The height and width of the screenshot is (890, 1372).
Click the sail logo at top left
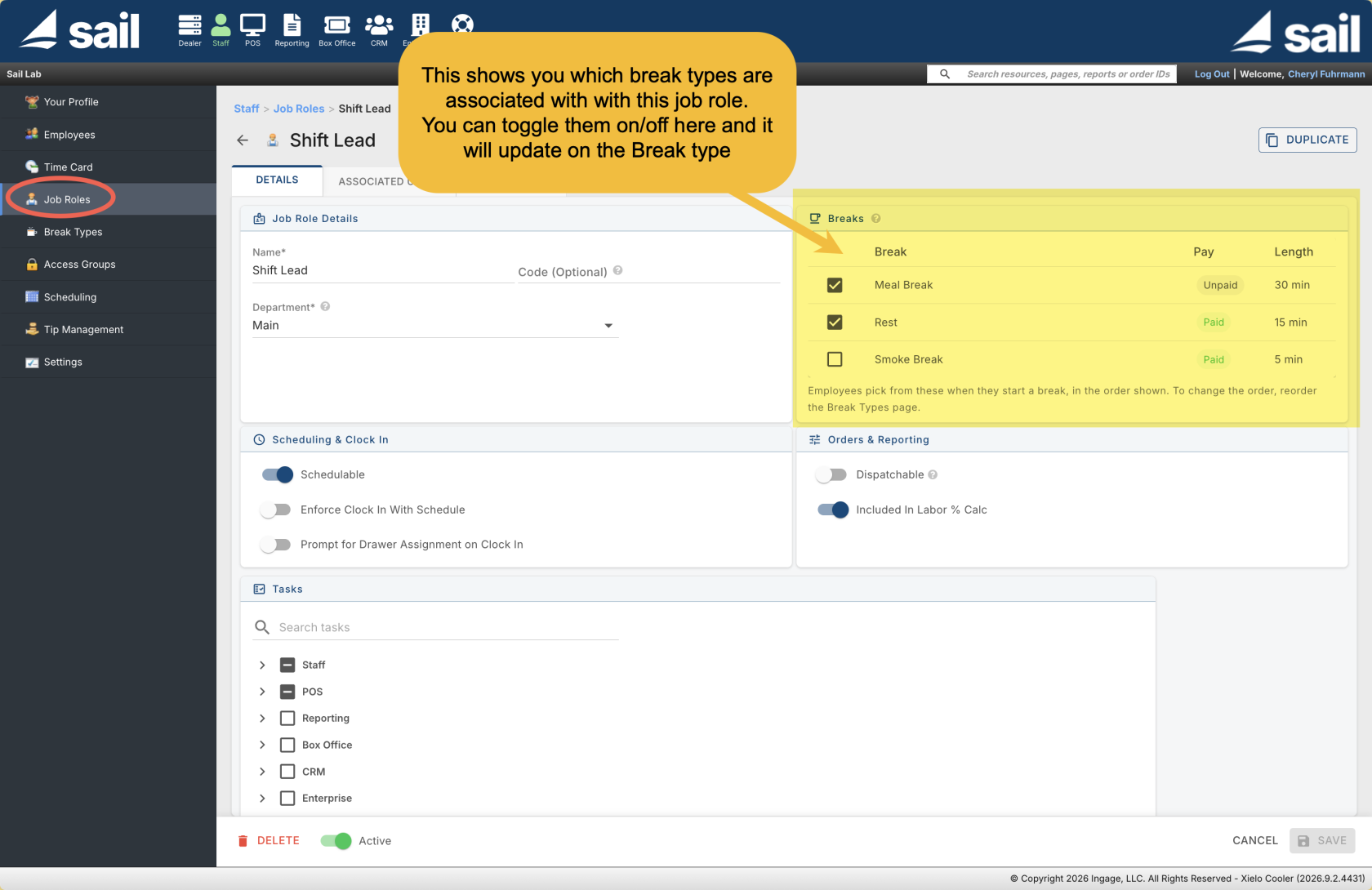tap(80, 30)
